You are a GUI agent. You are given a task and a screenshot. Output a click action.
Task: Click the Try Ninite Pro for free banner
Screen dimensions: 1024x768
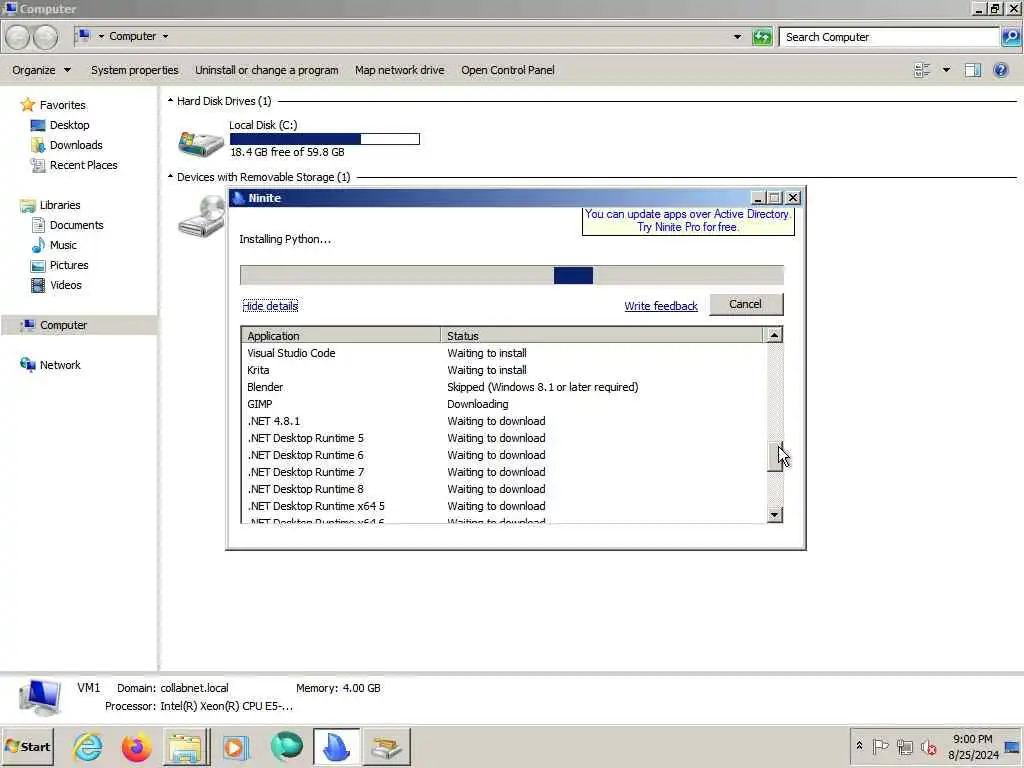[688, 221]
